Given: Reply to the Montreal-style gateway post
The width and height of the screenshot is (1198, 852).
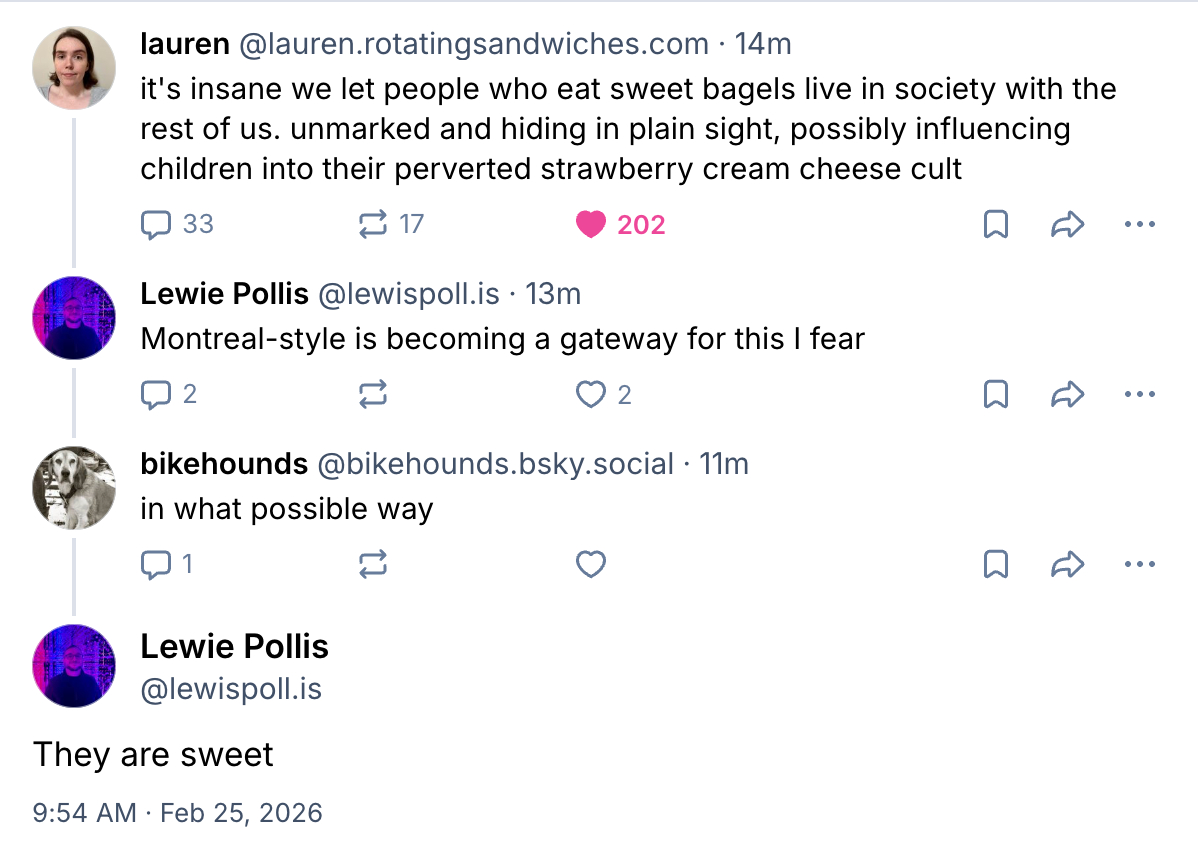Looking at the screenshot, I should [156, 395].
